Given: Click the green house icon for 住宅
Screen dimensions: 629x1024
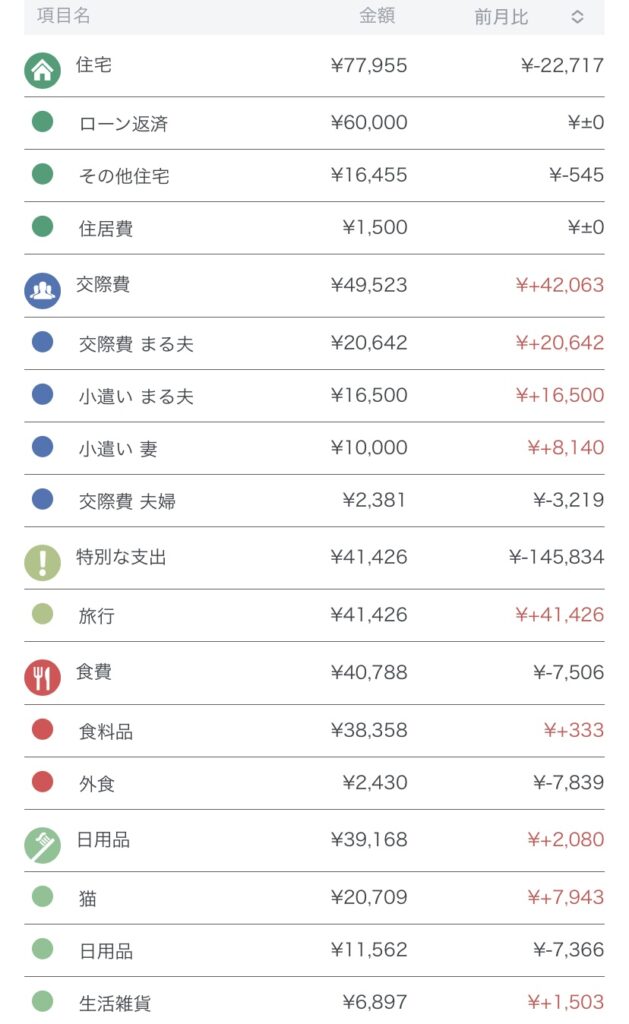Looking at the screenshot, I should tap(42, 69).
